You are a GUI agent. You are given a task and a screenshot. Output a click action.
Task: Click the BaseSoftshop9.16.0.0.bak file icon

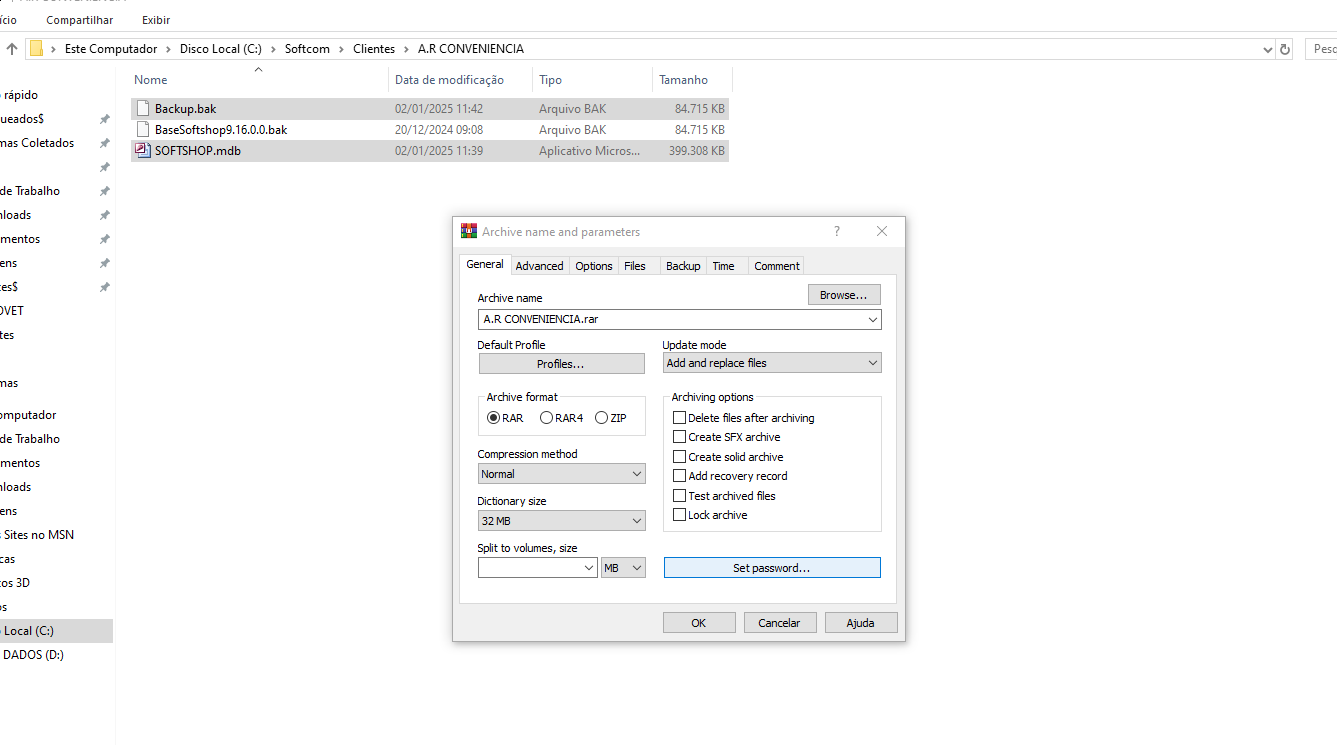[x=142, y=130]
